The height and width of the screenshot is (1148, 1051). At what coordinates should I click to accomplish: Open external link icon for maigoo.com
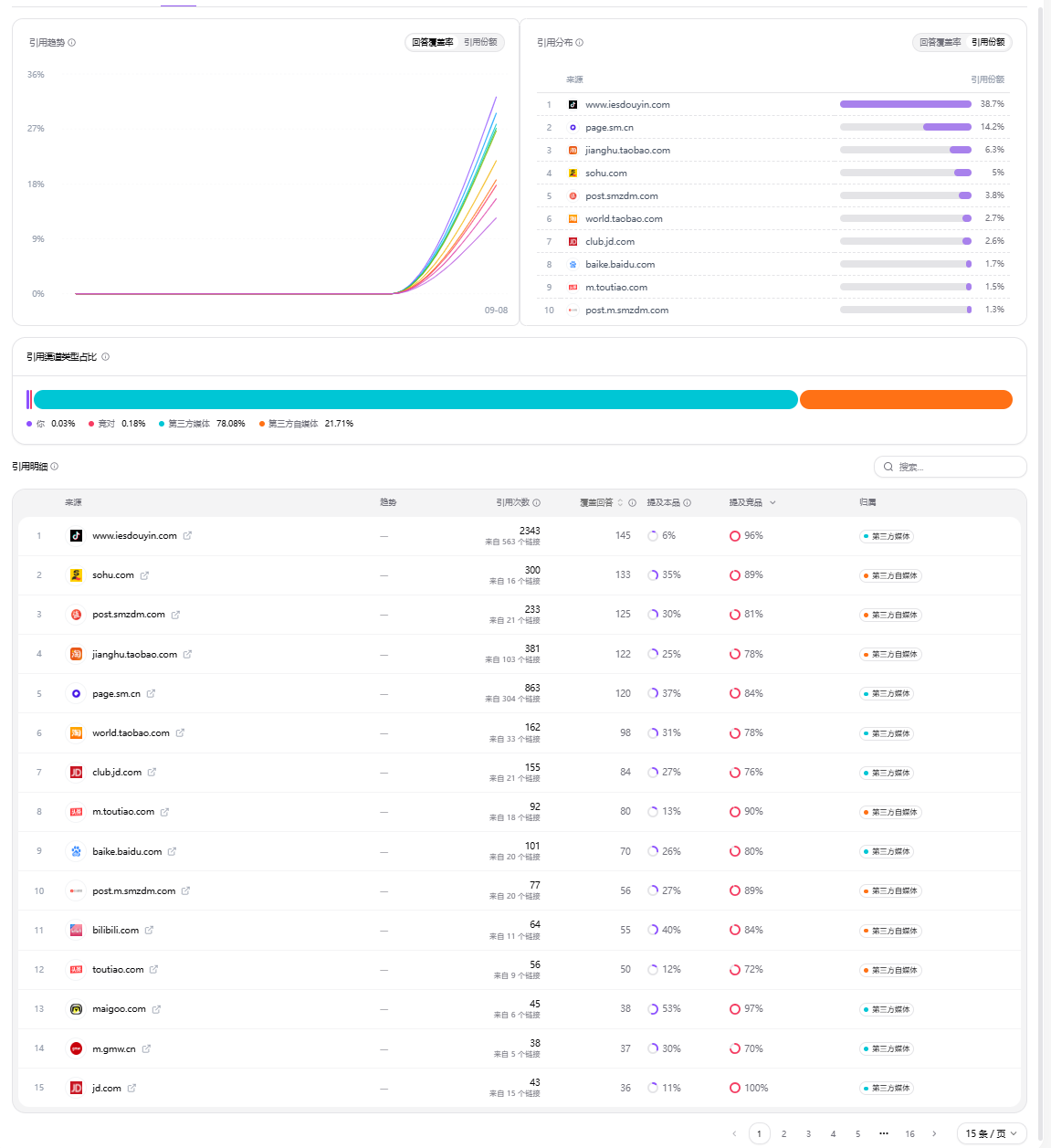click(x=156, y=1009)
